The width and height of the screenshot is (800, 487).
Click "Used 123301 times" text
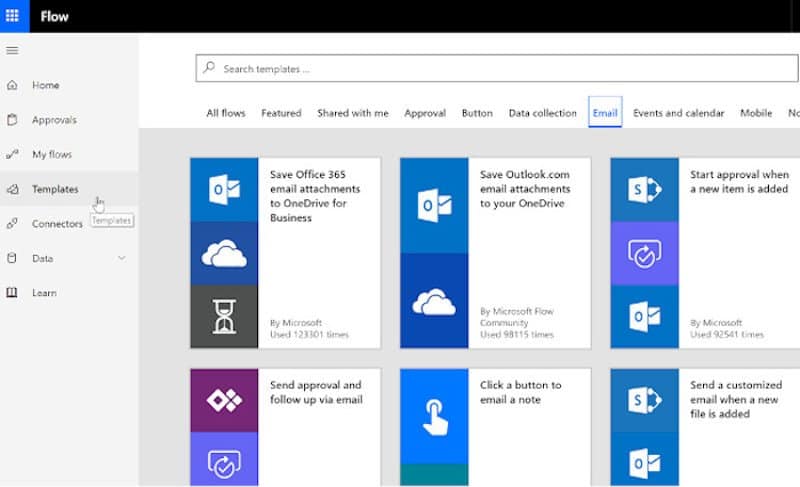(x=309, y=335)
